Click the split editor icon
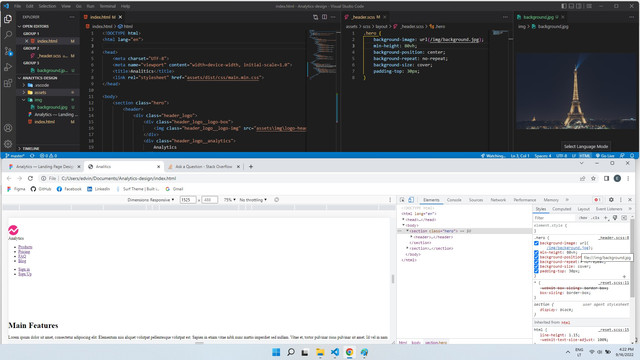Screen dimensions: 640x360 [324, 17]
